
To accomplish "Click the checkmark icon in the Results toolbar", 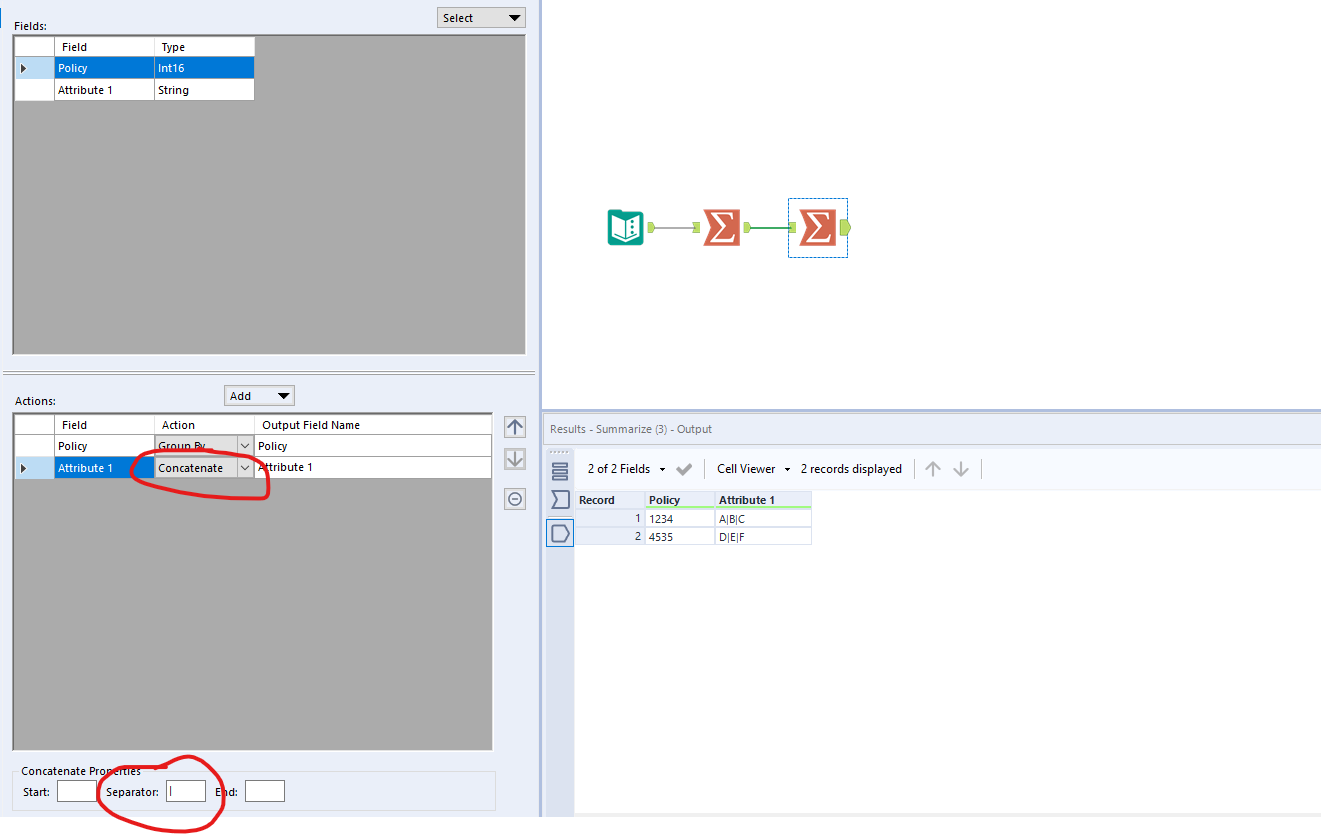I will pyautogui.click(x=685, y=468).
